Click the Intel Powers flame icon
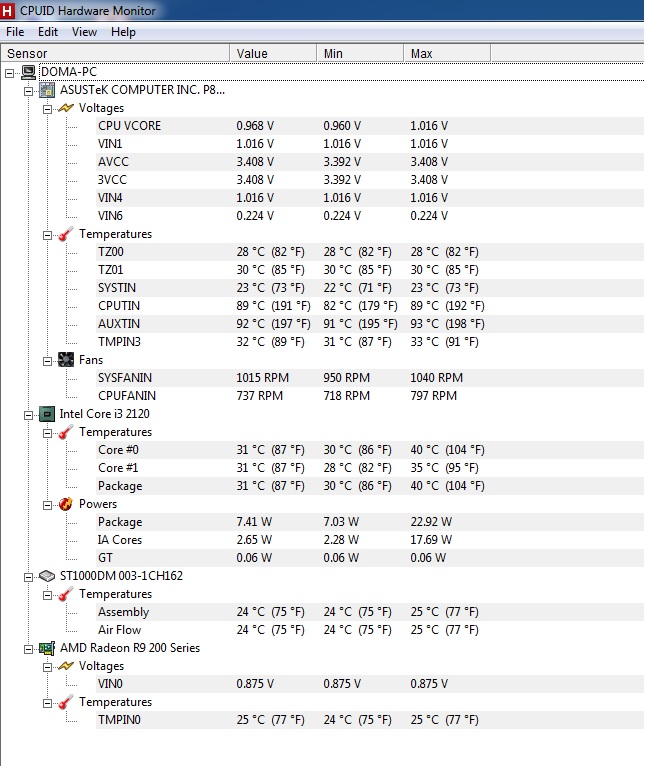 pos(66,504)
